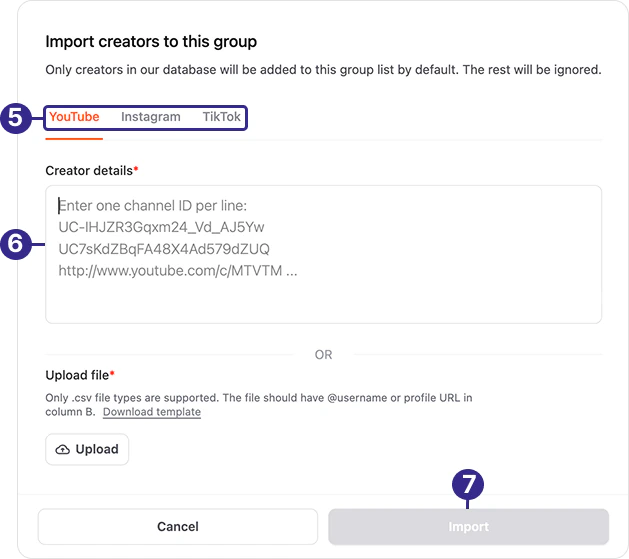Switch to the Instagram tab
629x559 pixels.
tap(151, 117)
